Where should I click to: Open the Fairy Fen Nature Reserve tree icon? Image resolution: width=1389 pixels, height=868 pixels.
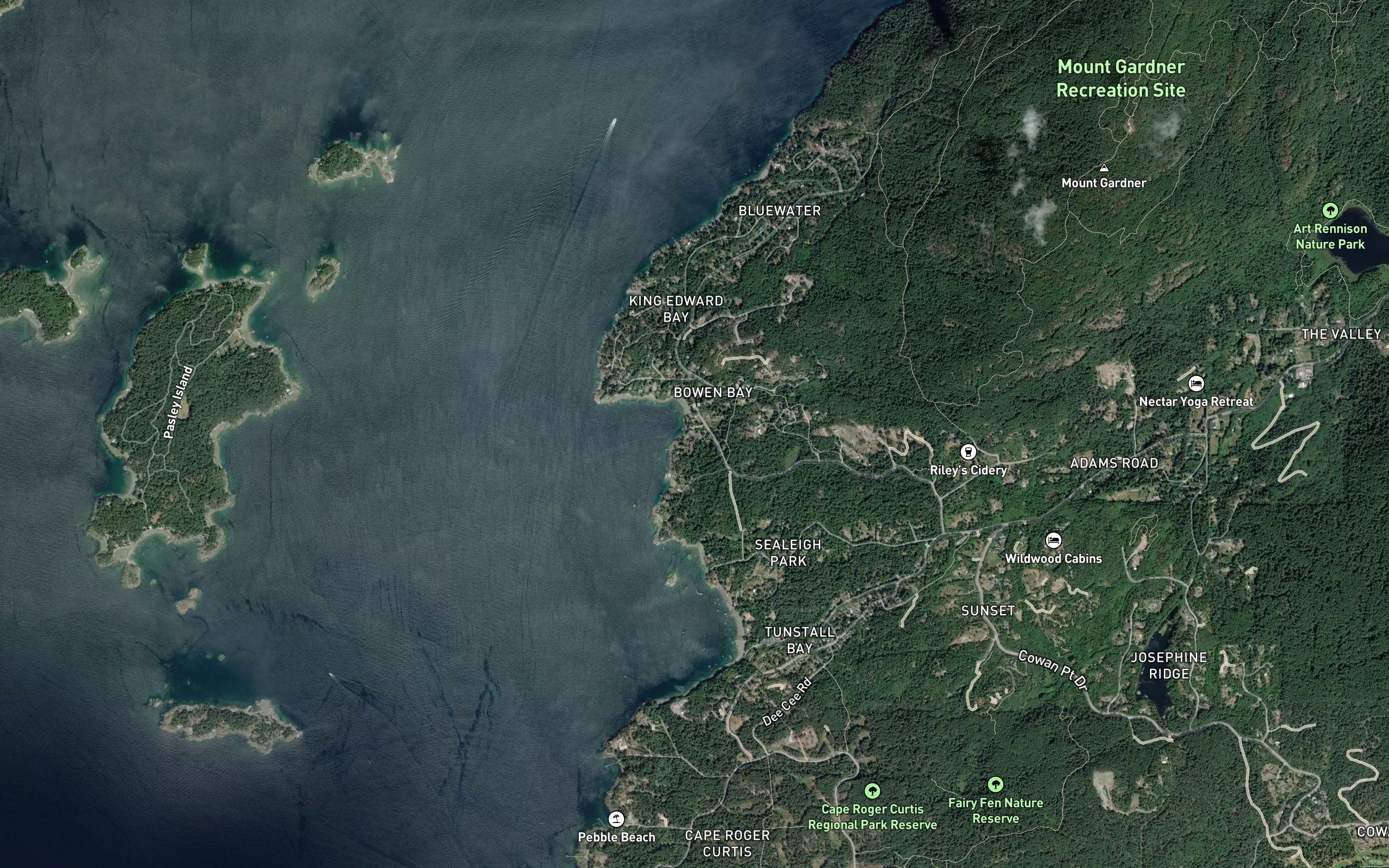pos(995,784)
